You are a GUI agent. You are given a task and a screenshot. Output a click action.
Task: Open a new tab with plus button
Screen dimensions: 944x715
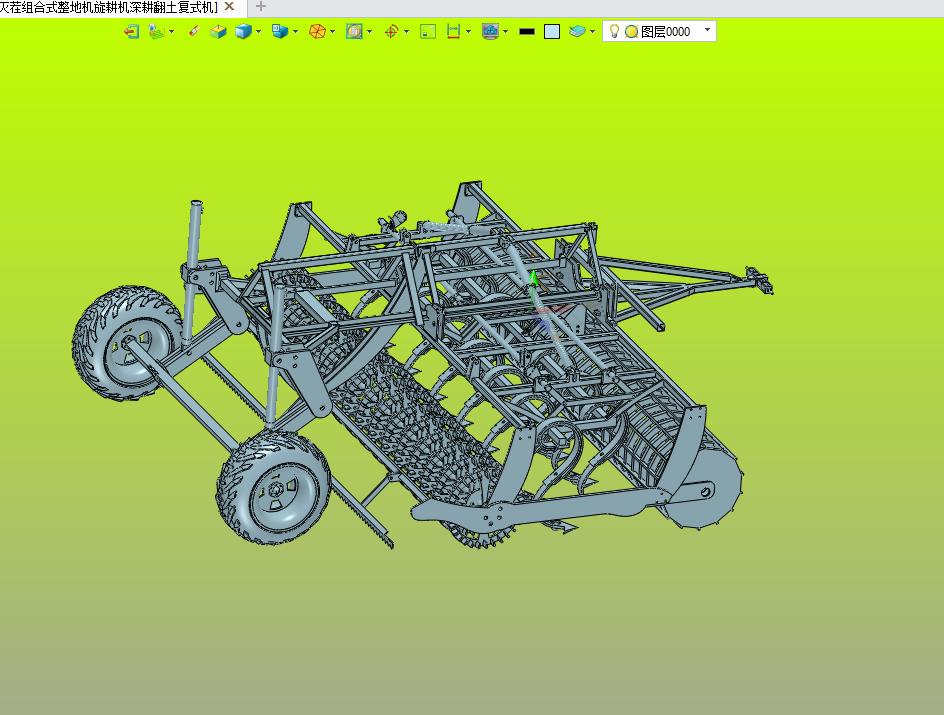point(261,7)
